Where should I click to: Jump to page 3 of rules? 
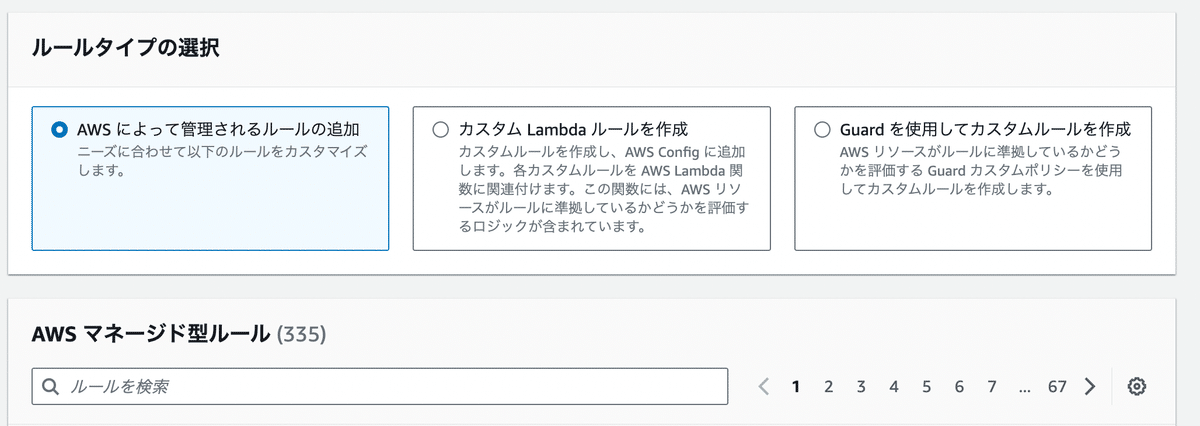click(x=861, y=387)
